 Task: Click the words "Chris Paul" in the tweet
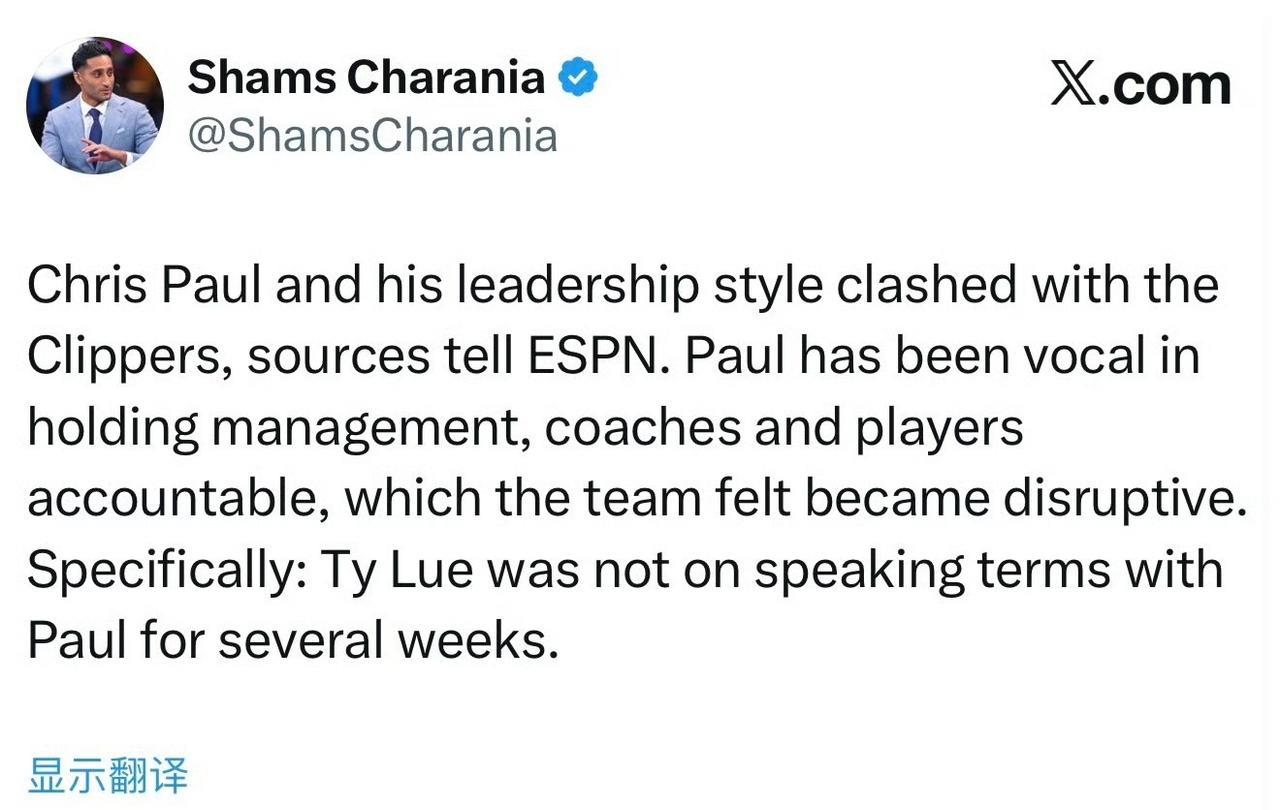point(142,287)
